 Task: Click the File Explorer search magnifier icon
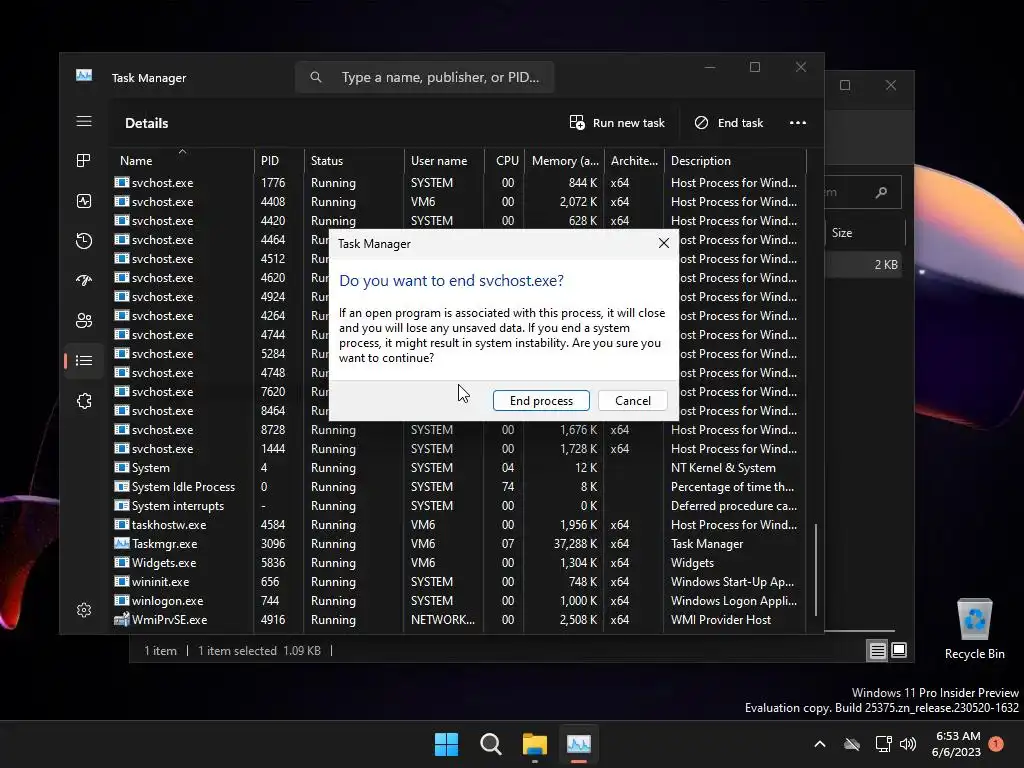[x=882, y=193]
